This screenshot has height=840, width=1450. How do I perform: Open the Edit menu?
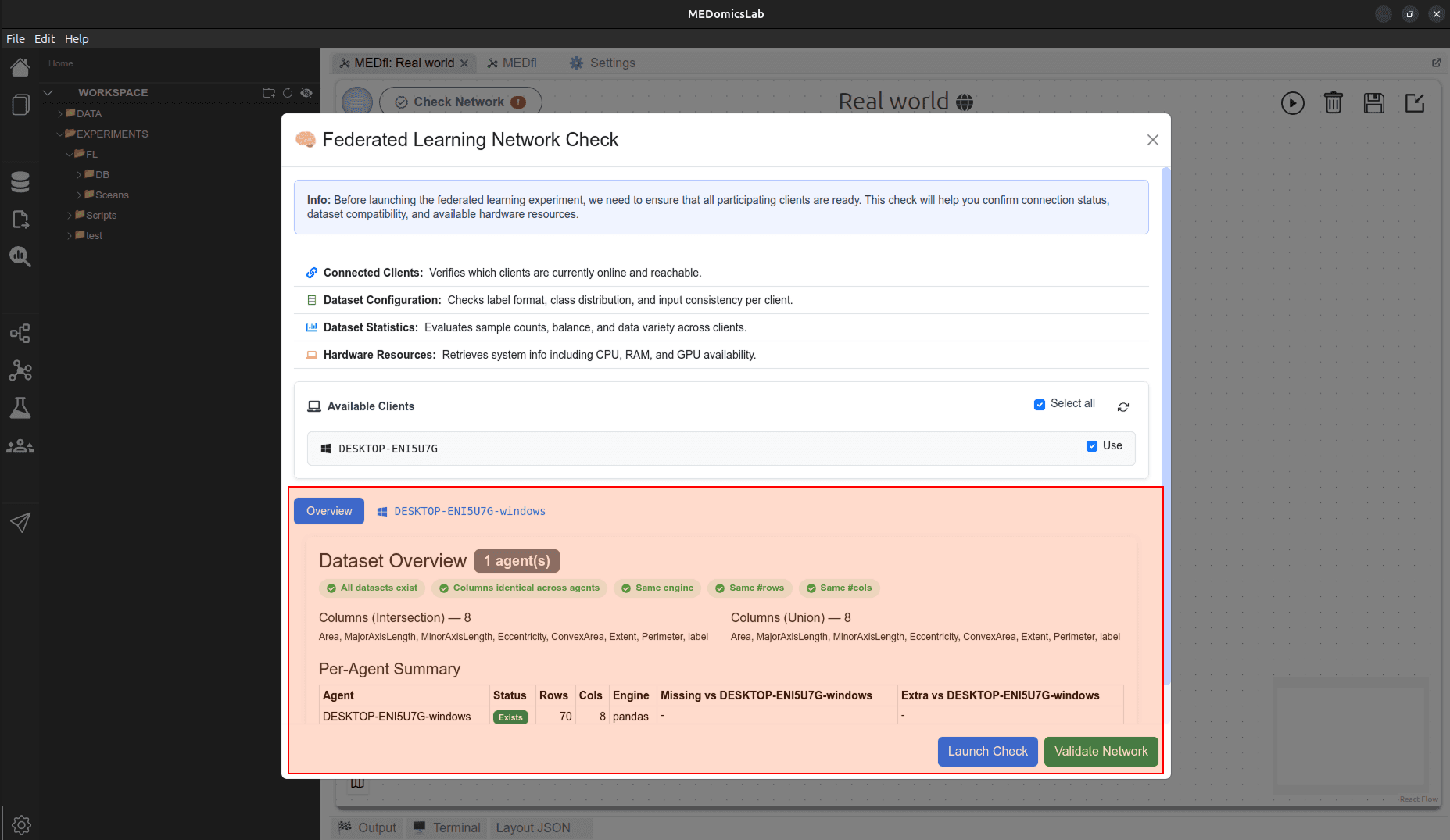coord(45,38)
